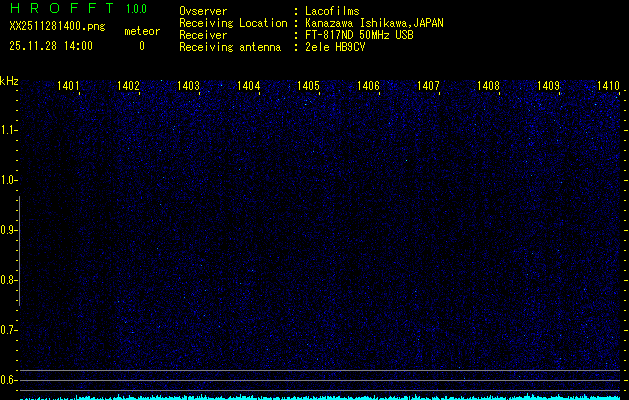Click the 0.6 frequency axis label
The image size is (629, 400).
tap(9, 379)
